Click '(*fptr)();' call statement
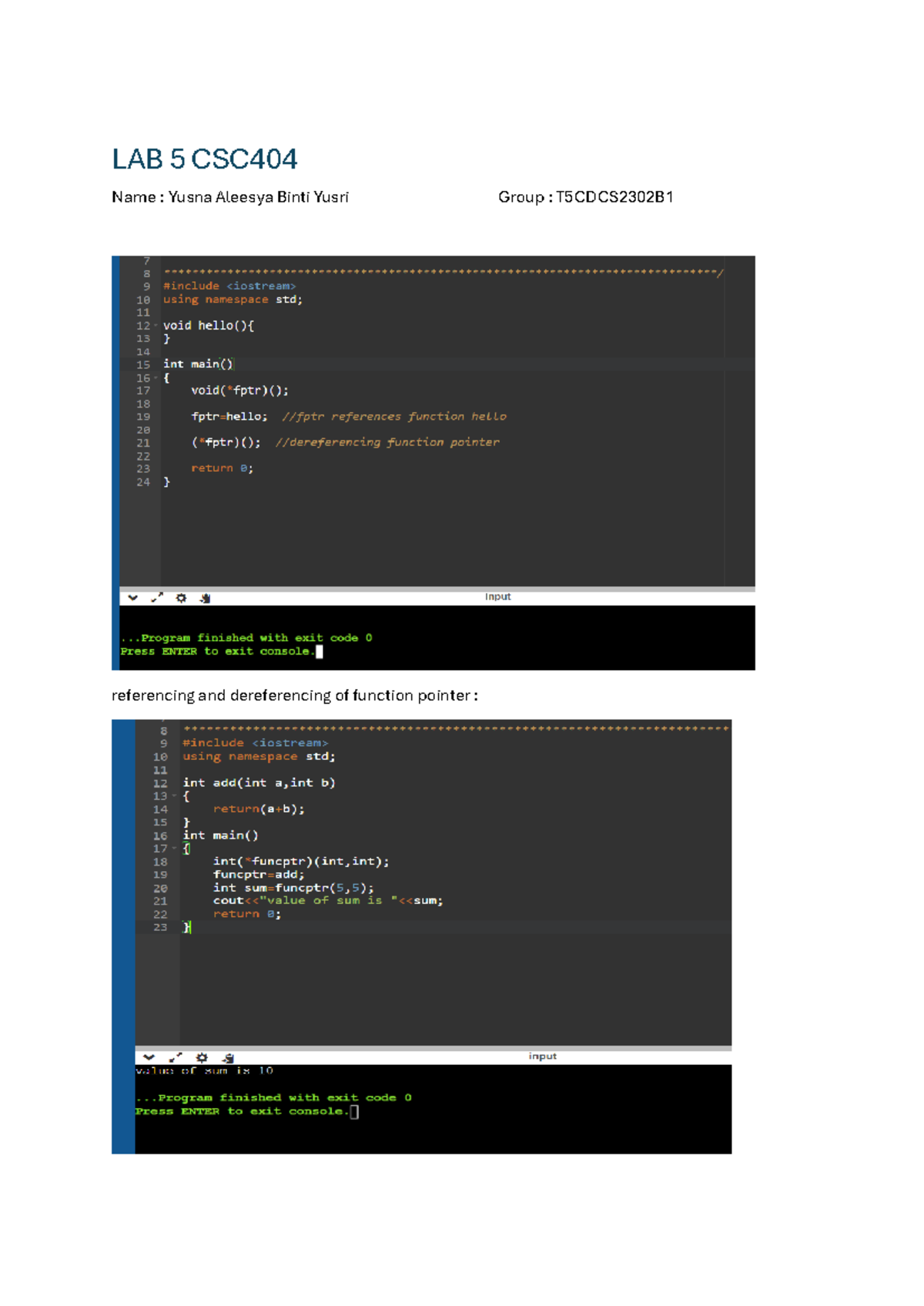 [226, 443]
